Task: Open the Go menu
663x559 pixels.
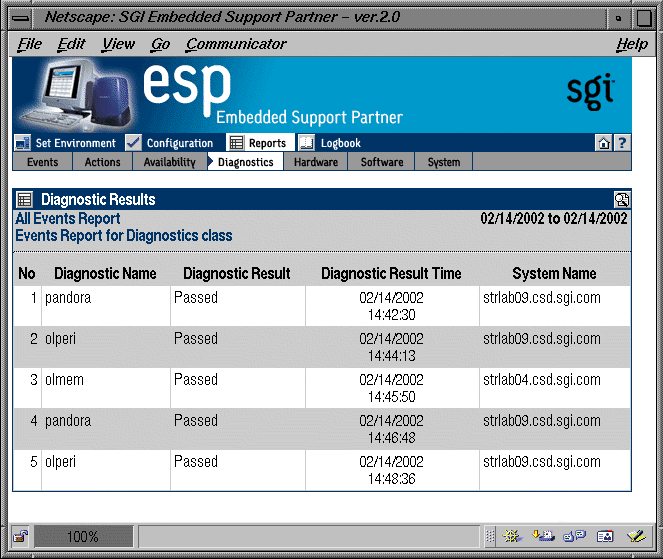Action: point(161,44)
